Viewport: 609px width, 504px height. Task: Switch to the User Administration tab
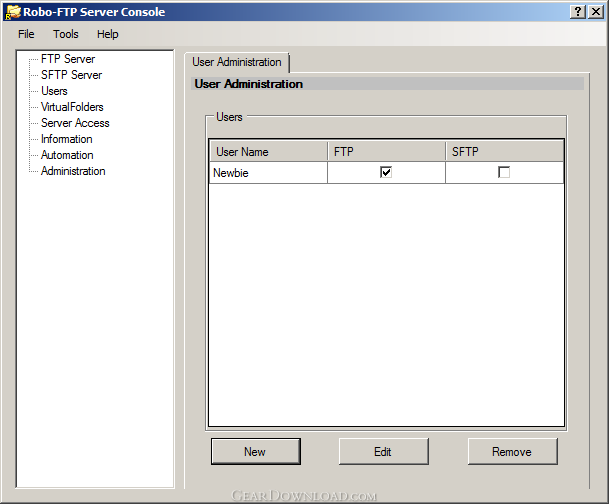pyautogui.click(x=237, y=62)
